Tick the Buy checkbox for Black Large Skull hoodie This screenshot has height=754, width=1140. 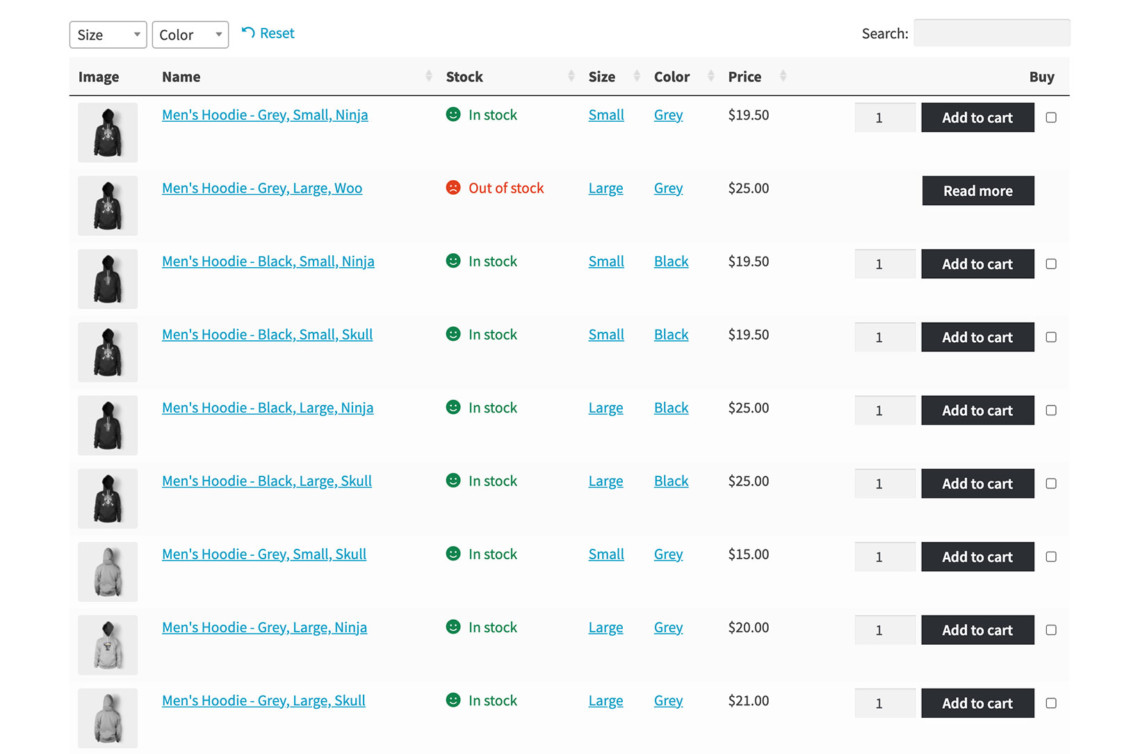1051,483
